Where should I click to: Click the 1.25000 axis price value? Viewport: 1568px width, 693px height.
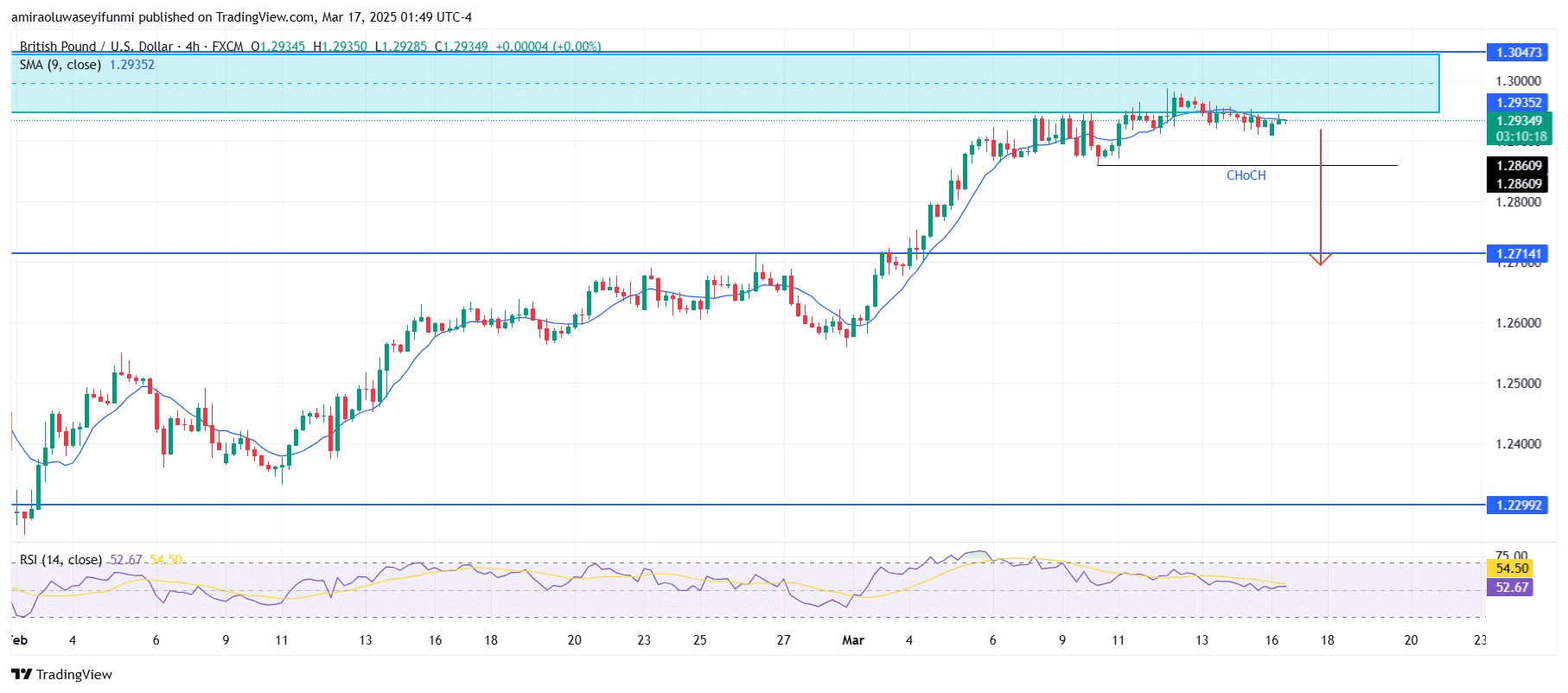[1518, 384]
